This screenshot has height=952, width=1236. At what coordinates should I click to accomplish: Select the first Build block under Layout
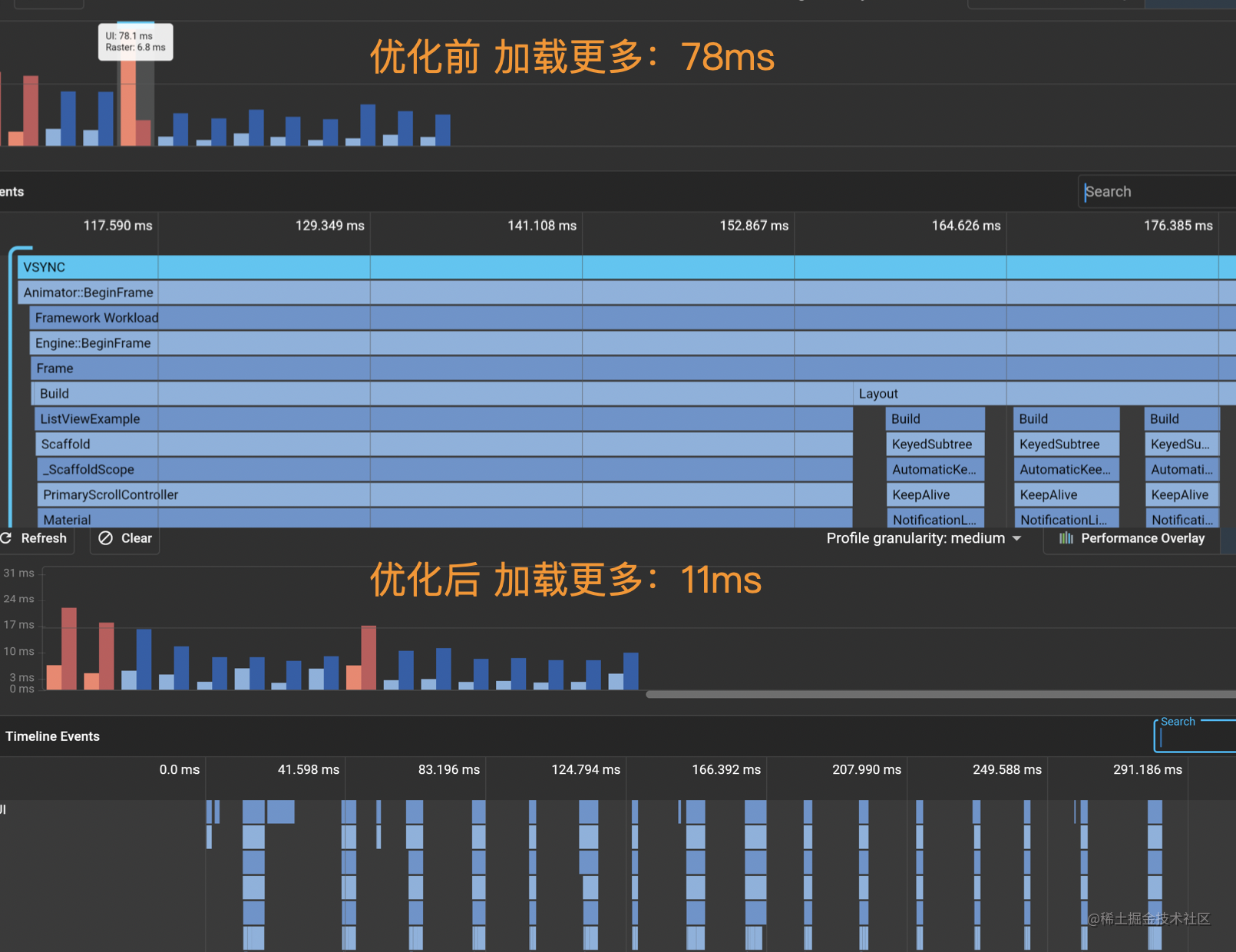pyautogui.click(x=936, y=419)
